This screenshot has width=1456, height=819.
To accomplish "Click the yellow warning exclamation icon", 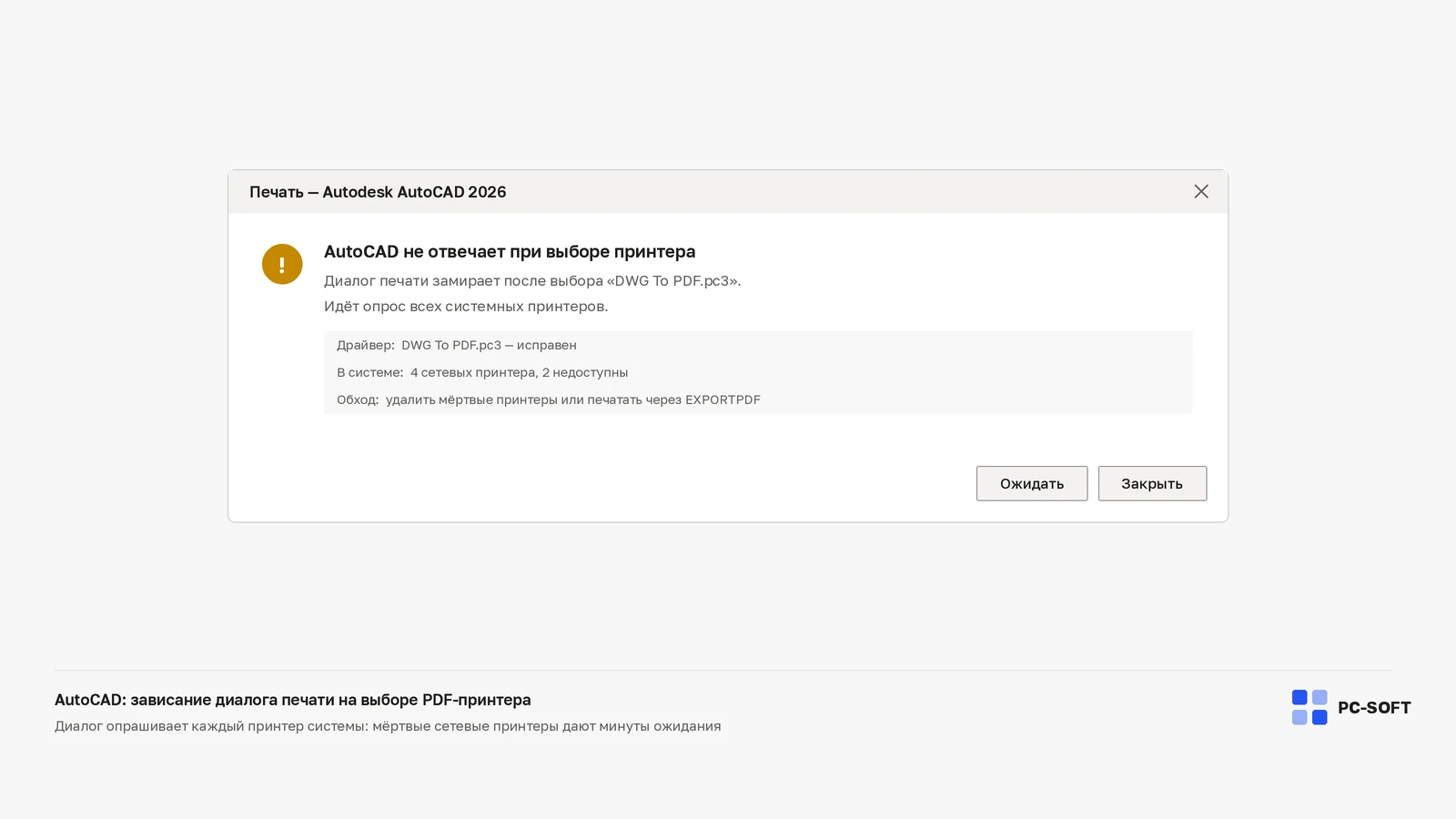I will click(x=282, y=264).
